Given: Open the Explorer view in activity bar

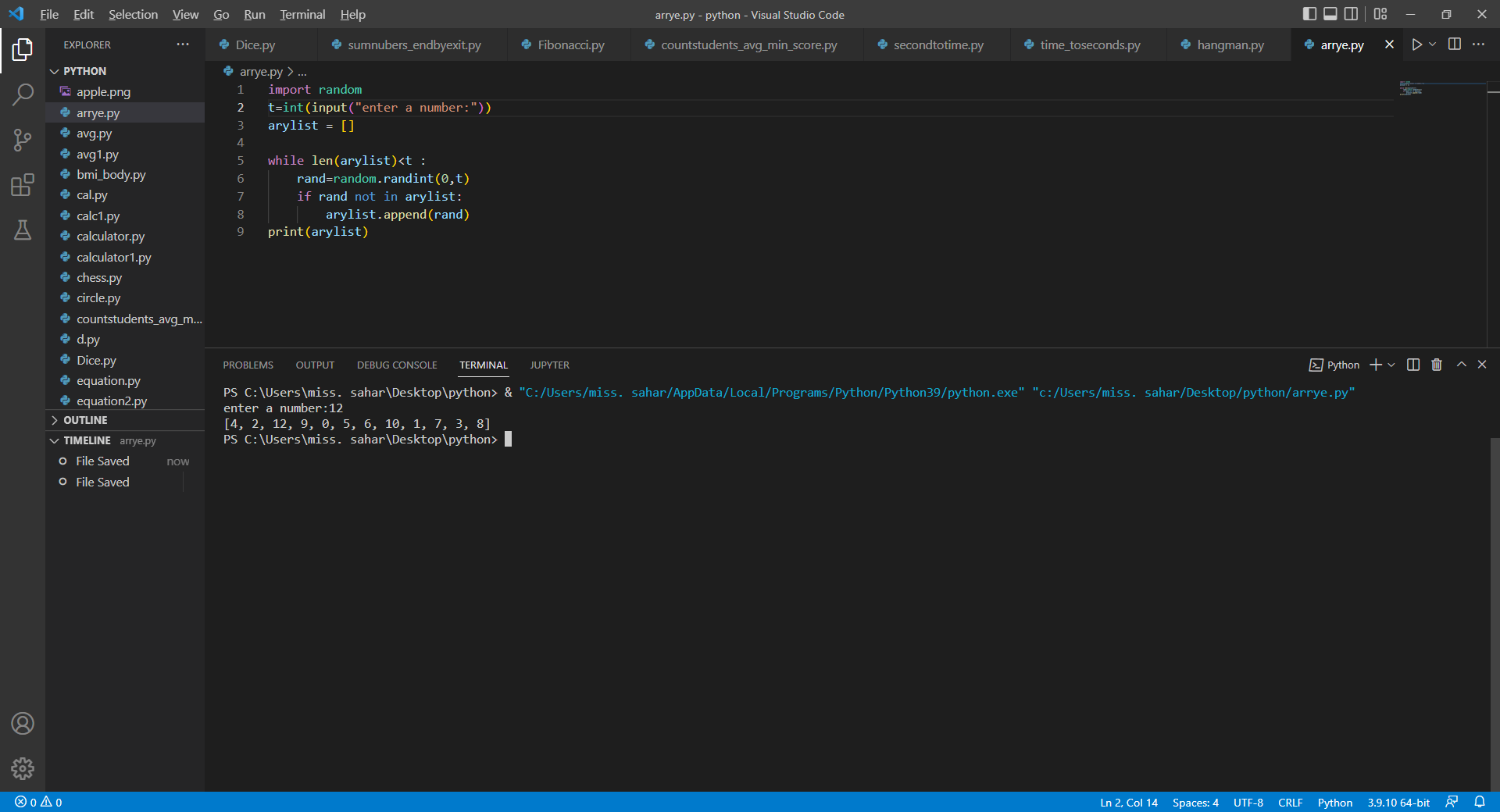Looking at the screenshot, I should 23,50.
